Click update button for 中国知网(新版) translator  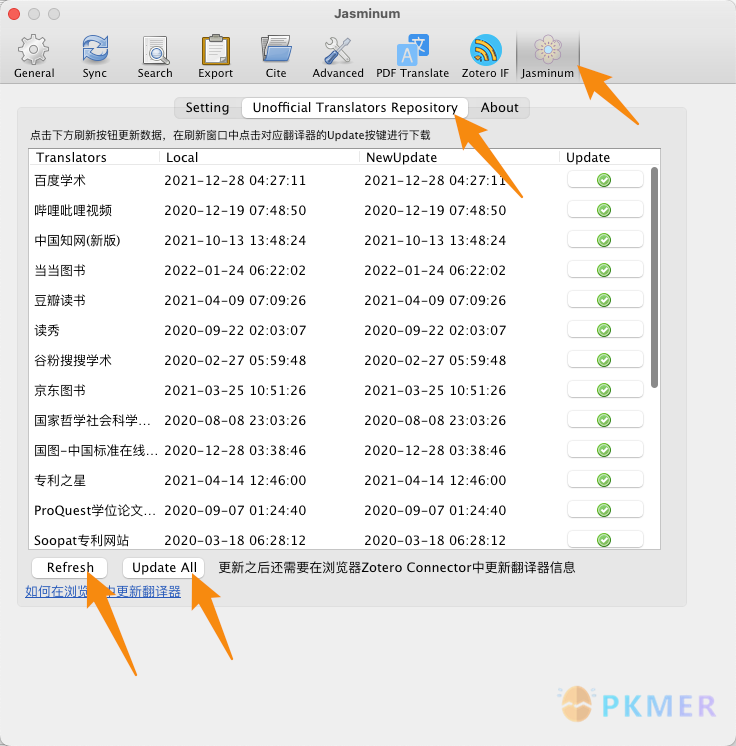pos(605,240)
